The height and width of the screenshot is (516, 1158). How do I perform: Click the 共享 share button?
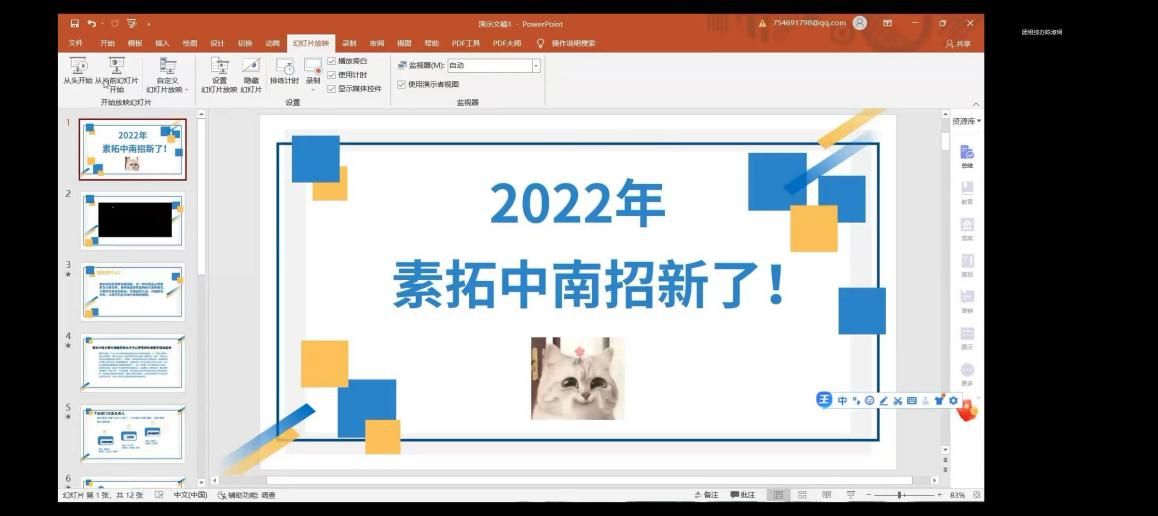coord(957,43)
